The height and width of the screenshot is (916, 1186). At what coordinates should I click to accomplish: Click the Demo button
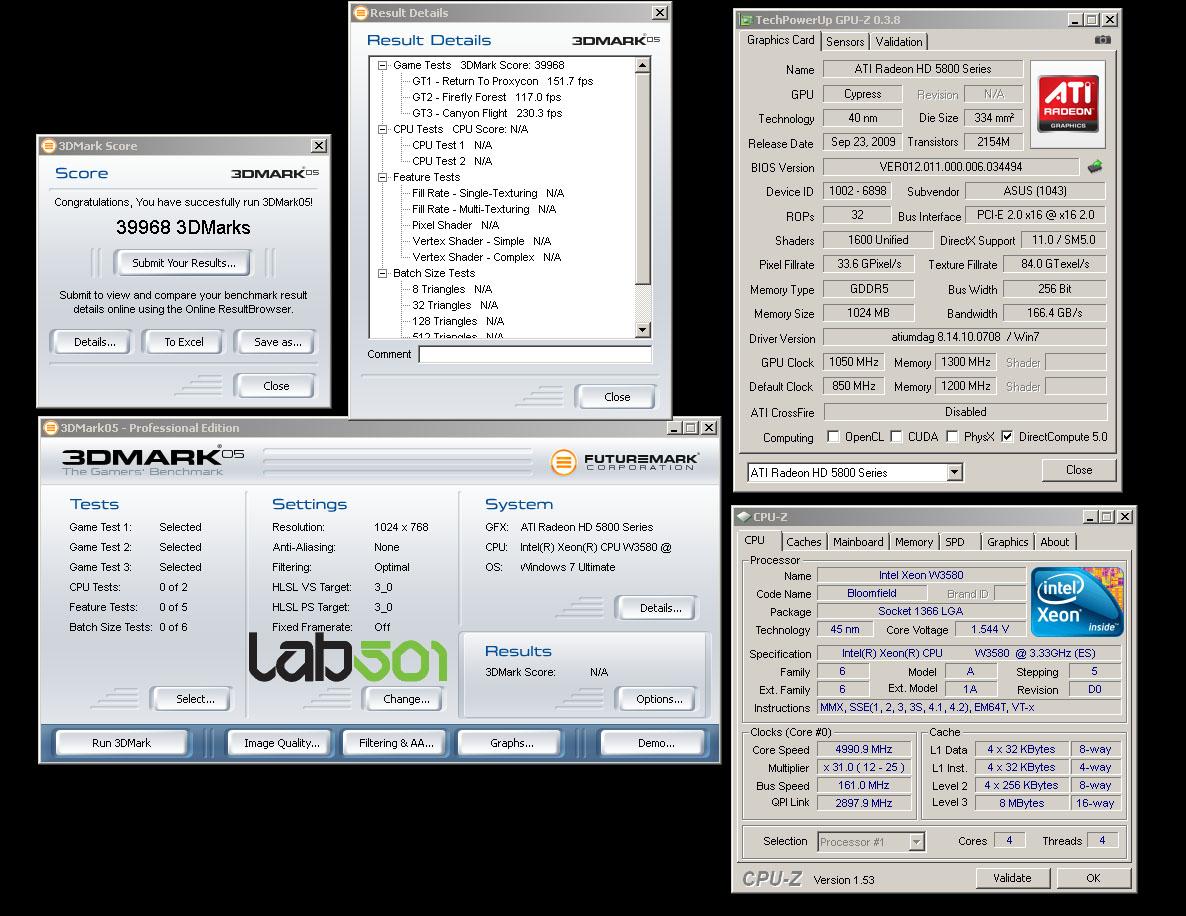pos(656,744)
